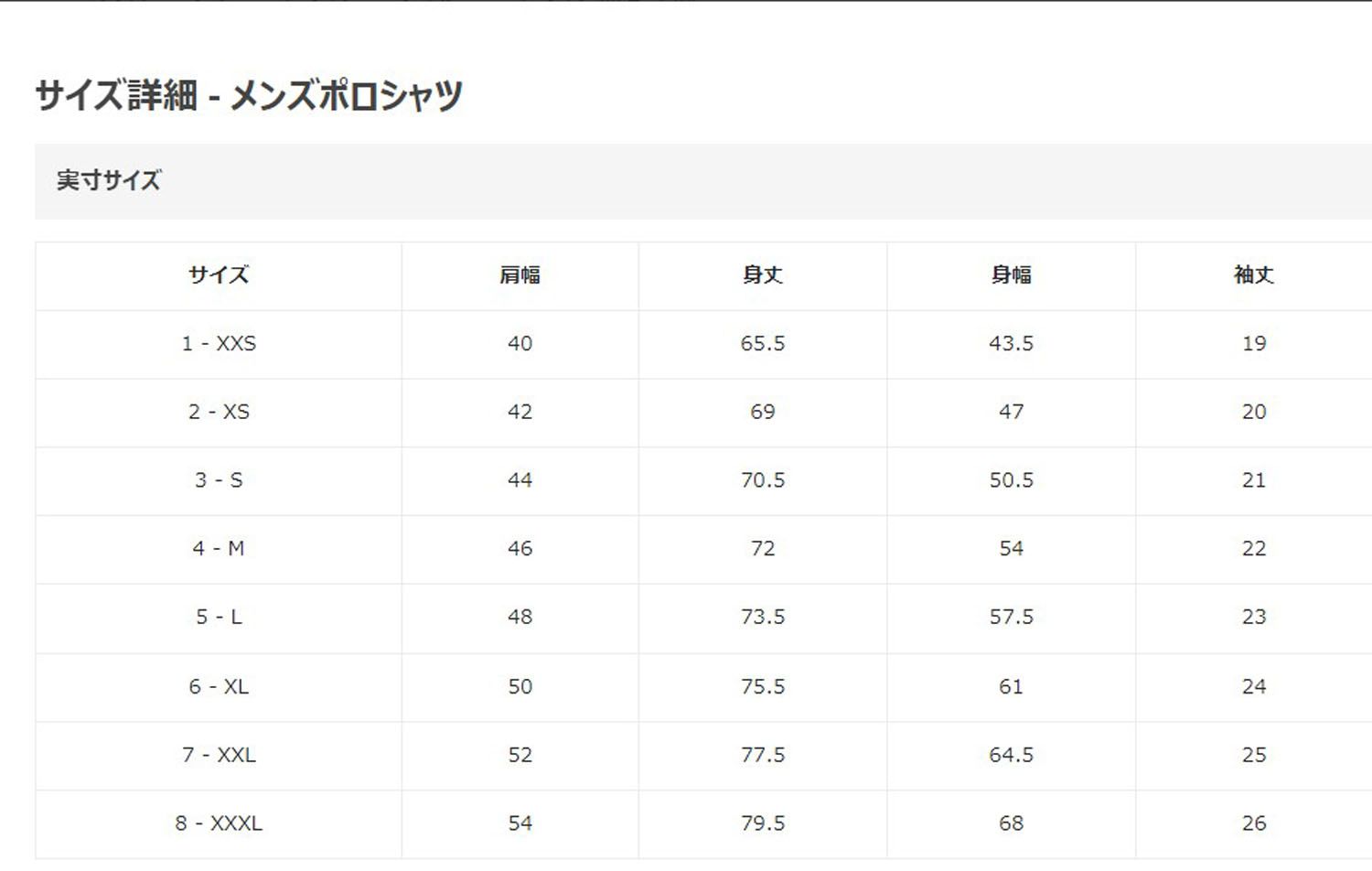Select the 1 - XXS size row

click(703, 344)
